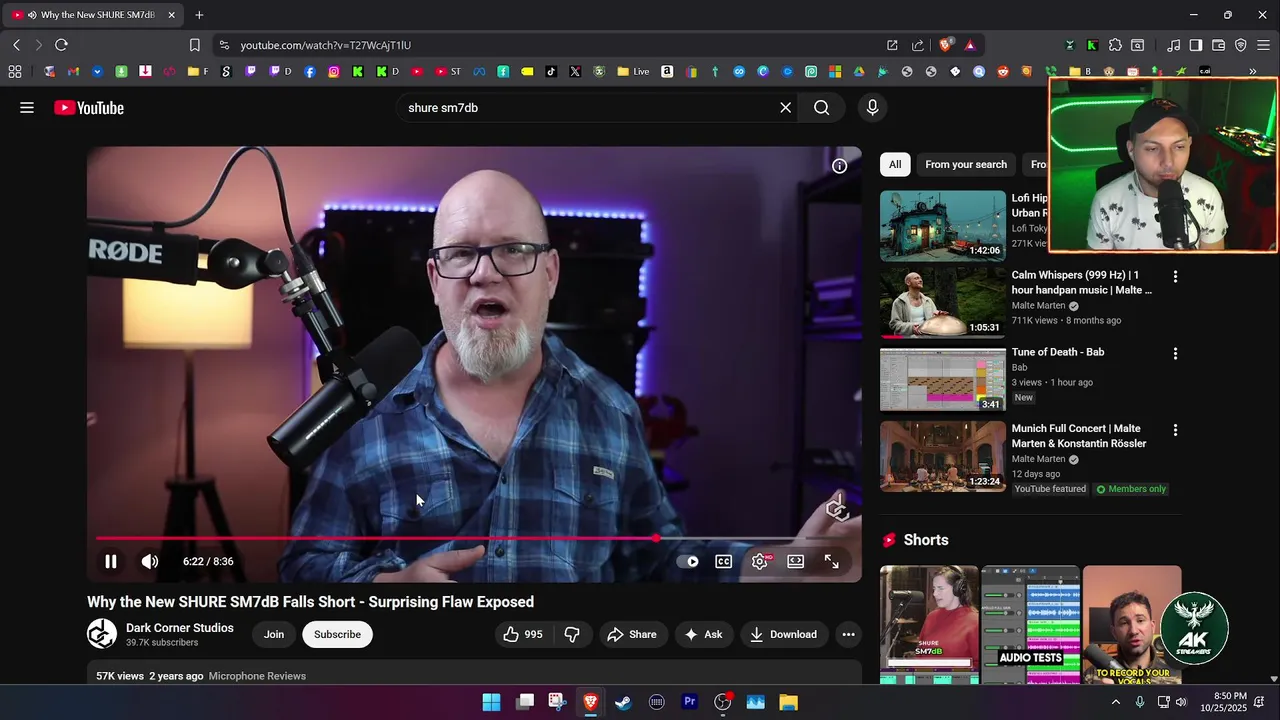The image size is (1280, 720).
Task: Open the video info card icon
Action: (839, 166)
